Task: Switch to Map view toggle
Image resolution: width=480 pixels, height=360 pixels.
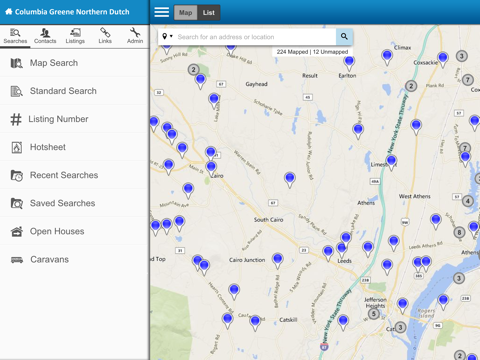Action: 185,13
